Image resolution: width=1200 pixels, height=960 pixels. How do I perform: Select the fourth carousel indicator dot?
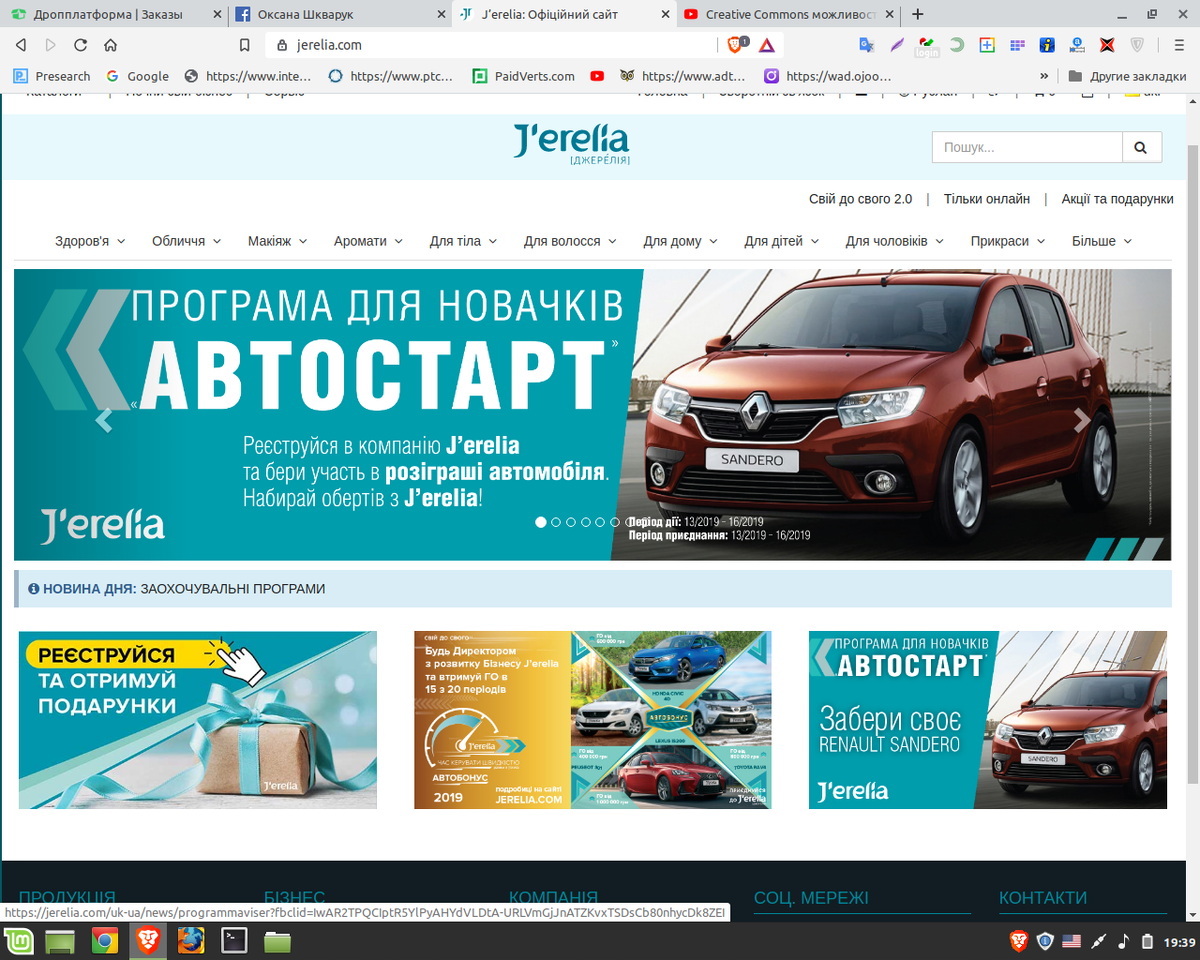point(585,522)
